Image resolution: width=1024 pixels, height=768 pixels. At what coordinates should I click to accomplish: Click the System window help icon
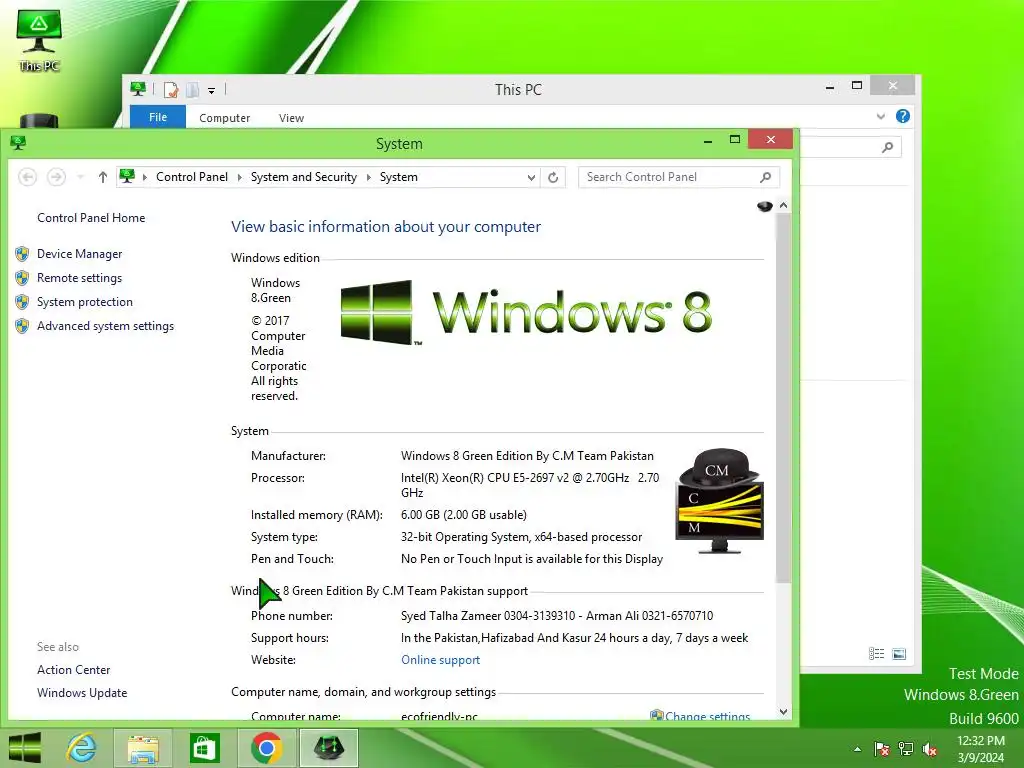[x=765, y=206]
